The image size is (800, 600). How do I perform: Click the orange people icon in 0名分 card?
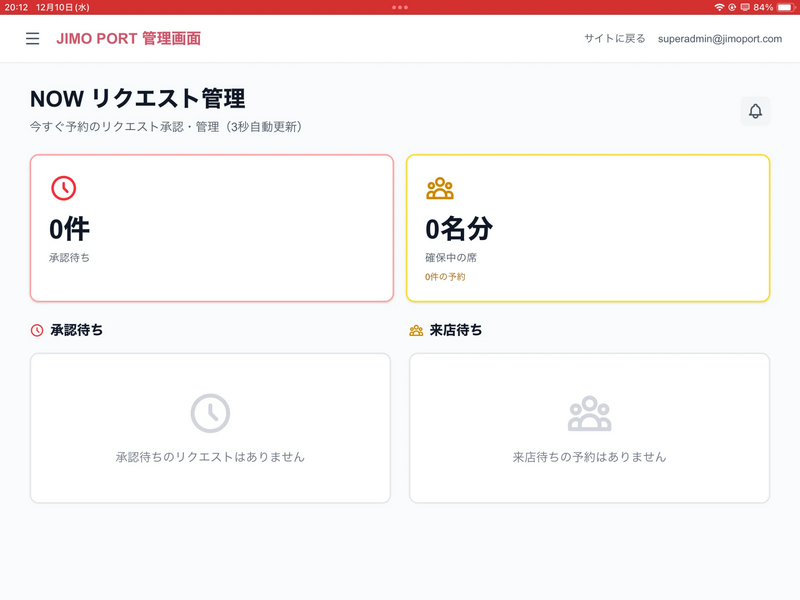coord(439,188)
